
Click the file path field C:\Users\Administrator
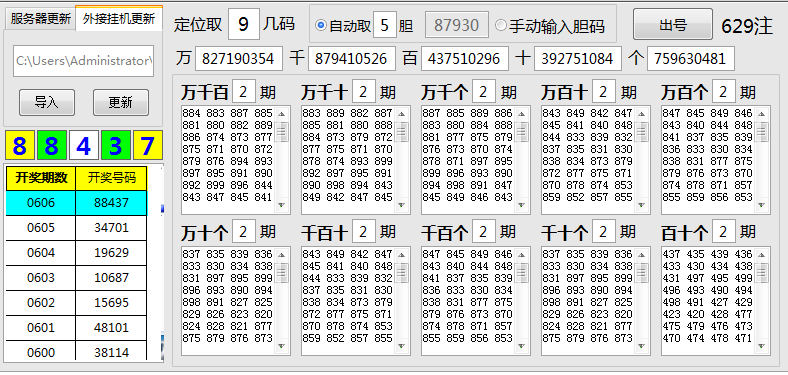coord(83,61)
